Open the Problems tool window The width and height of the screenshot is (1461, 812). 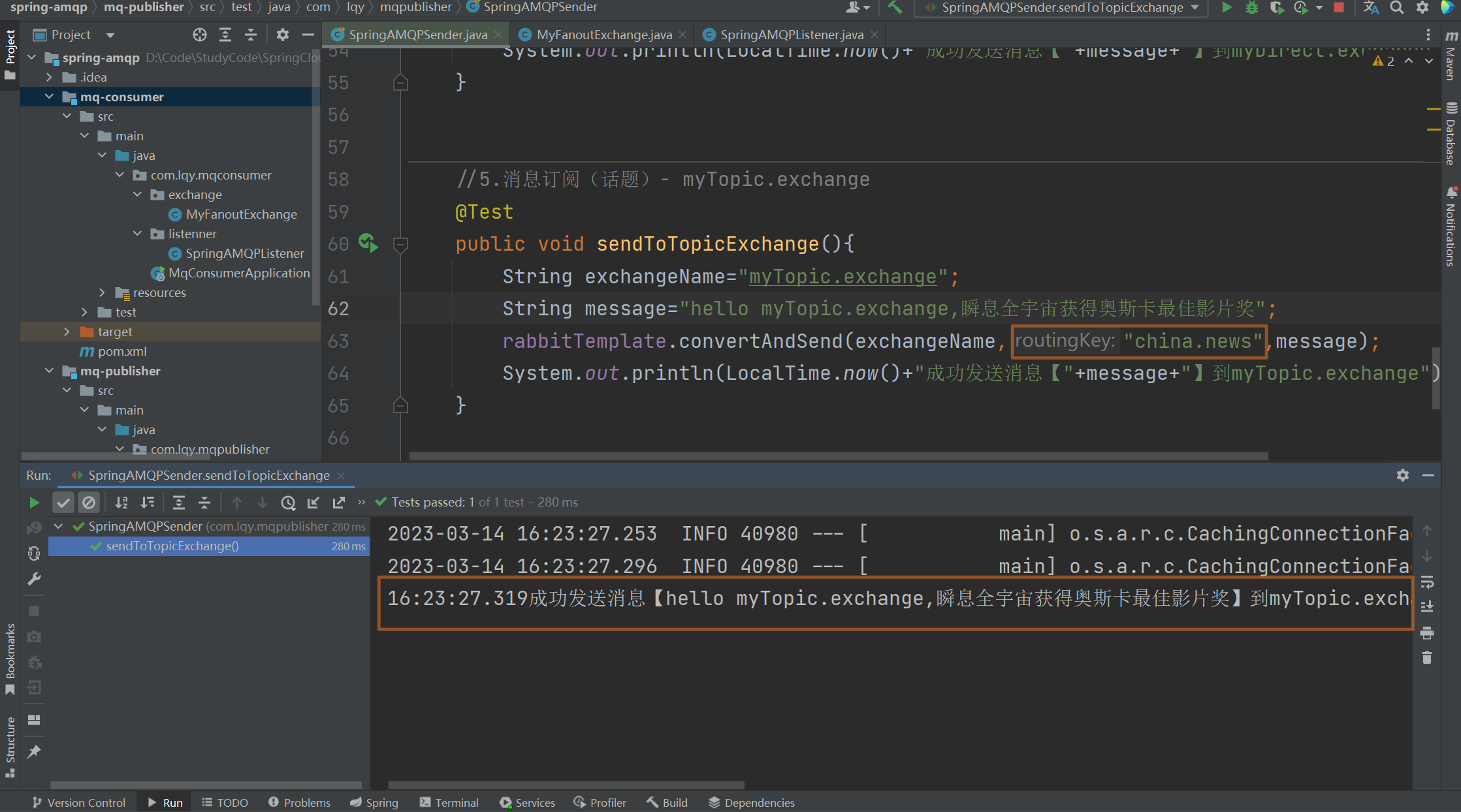click(x=299, y=802)
